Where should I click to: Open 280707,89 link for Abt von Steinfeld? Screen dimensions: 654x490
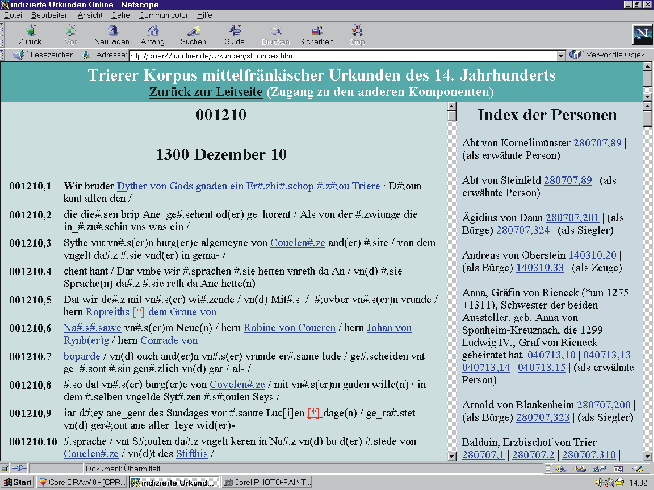pos(568,180)
